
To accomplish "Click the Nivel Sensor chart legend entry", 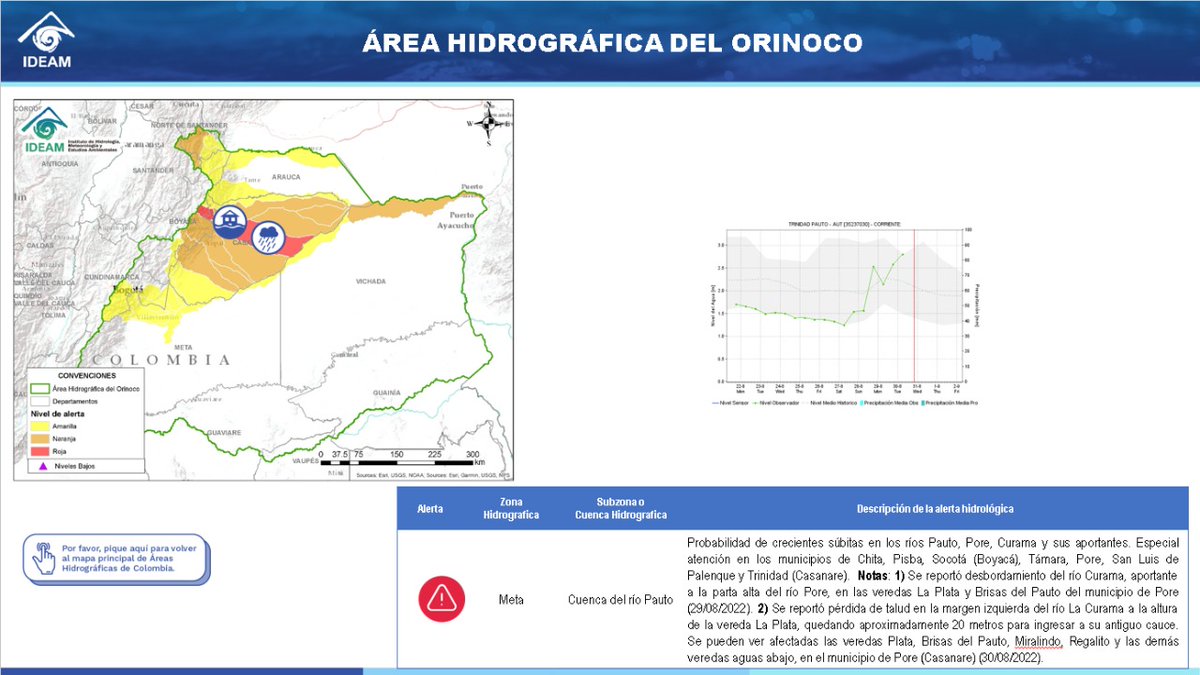I will point(730,403).
